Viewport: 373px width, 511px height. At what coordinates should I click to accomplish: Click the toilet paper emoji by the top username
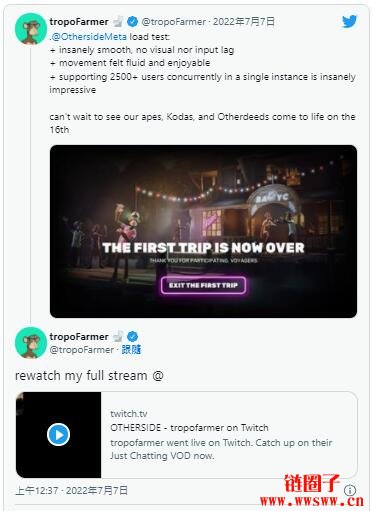click(118, 22)
